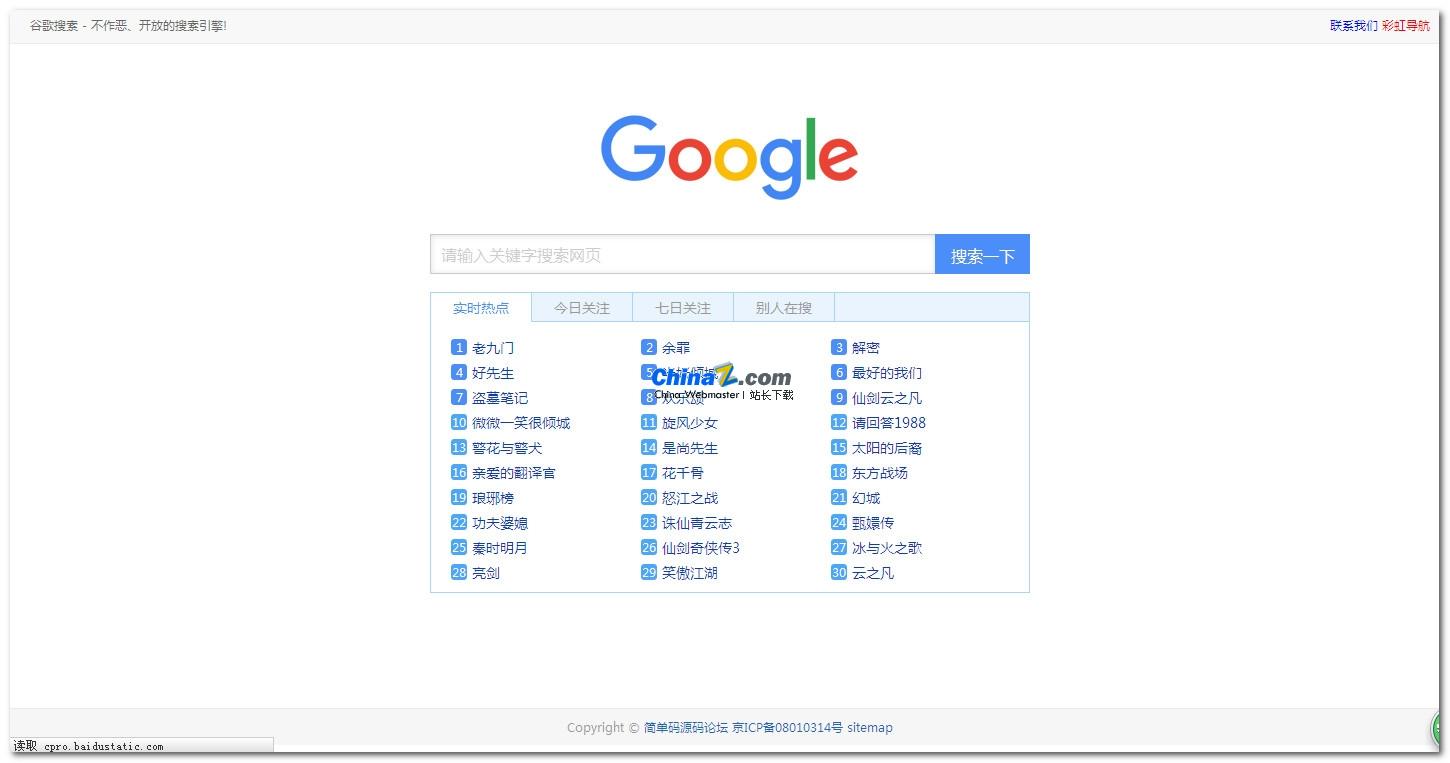Click the 幻城 hot keyword

click(866, 498)
